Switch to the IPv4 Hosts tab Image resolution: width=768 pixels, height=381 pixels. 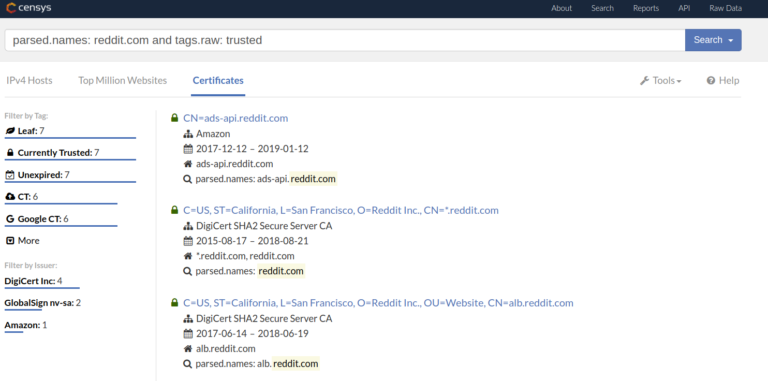(29, 80)
